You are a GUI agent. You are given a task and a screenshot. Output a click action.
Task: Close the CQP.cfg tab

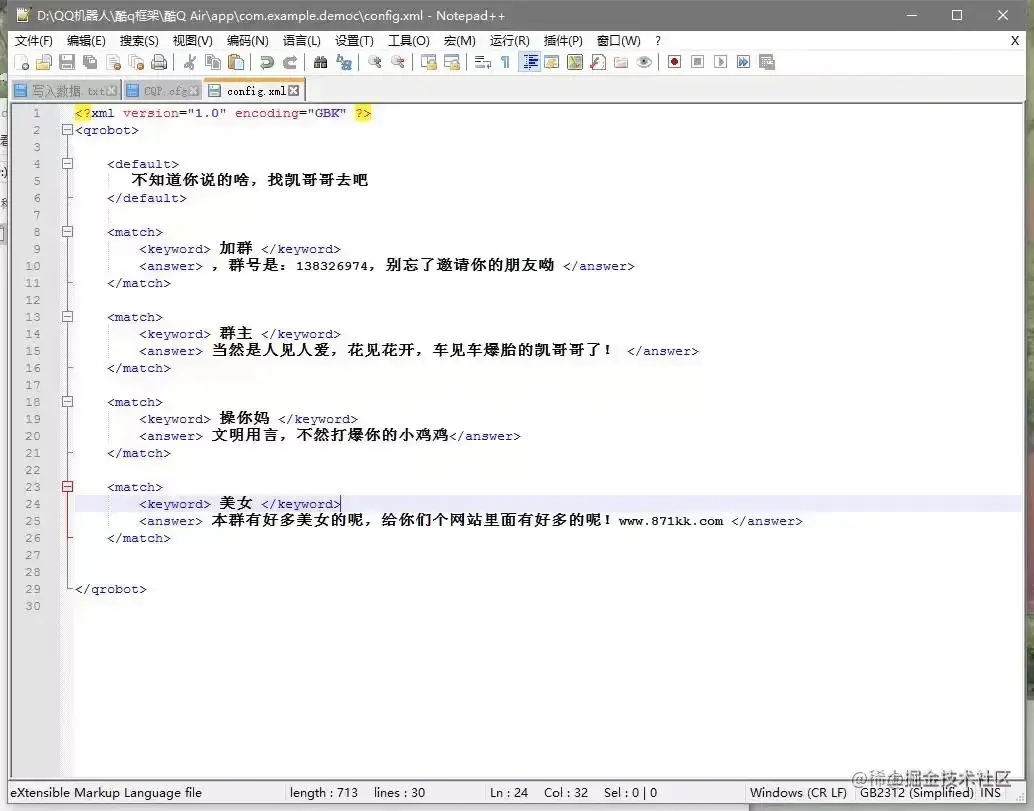194,91
